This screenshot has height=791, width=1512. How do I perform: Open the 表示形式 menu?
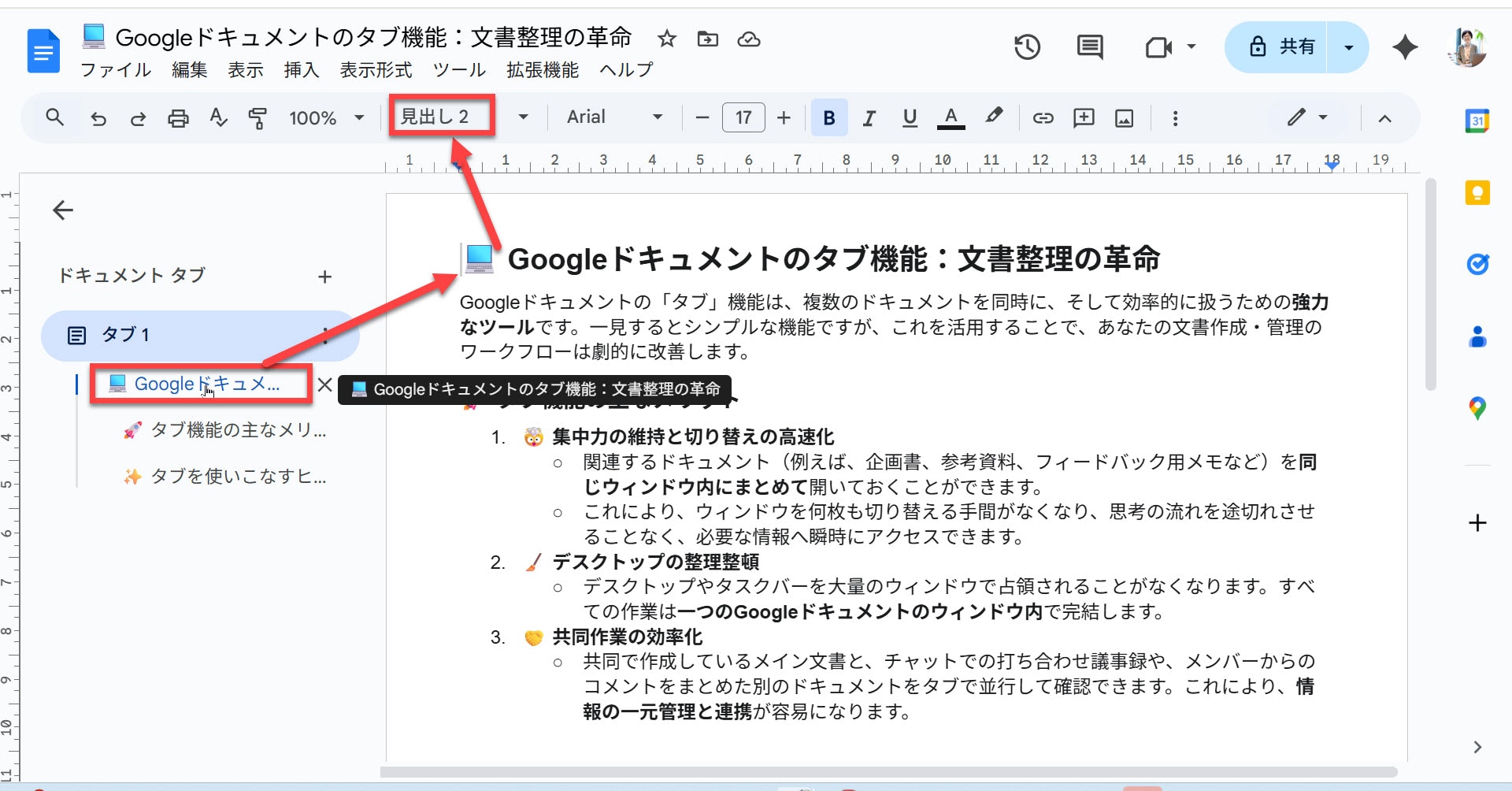coord(376,70)
